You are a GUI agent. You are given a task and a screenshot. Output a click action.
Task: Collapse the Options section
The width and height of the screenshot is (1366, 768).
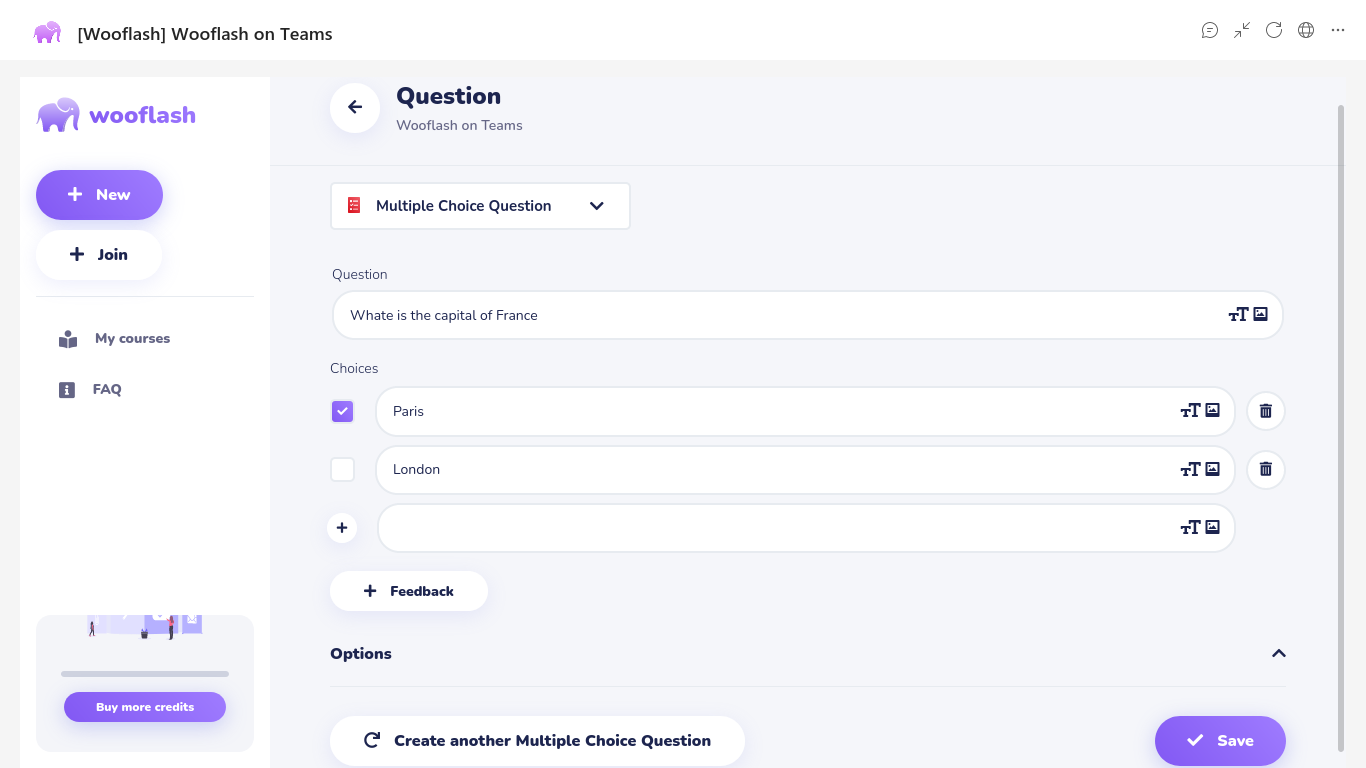point(1278,653)
